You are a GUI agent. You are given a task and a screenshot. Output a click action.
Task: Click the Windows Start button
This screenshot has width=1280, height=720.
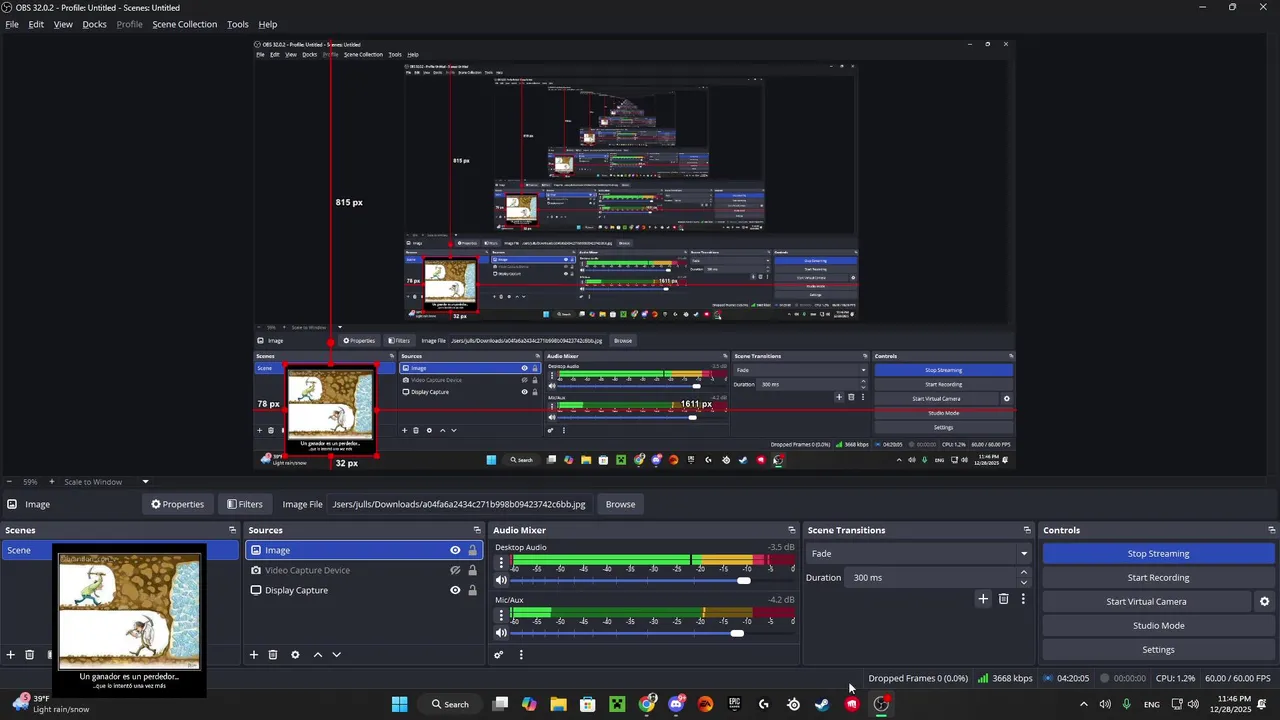[399, 704]
